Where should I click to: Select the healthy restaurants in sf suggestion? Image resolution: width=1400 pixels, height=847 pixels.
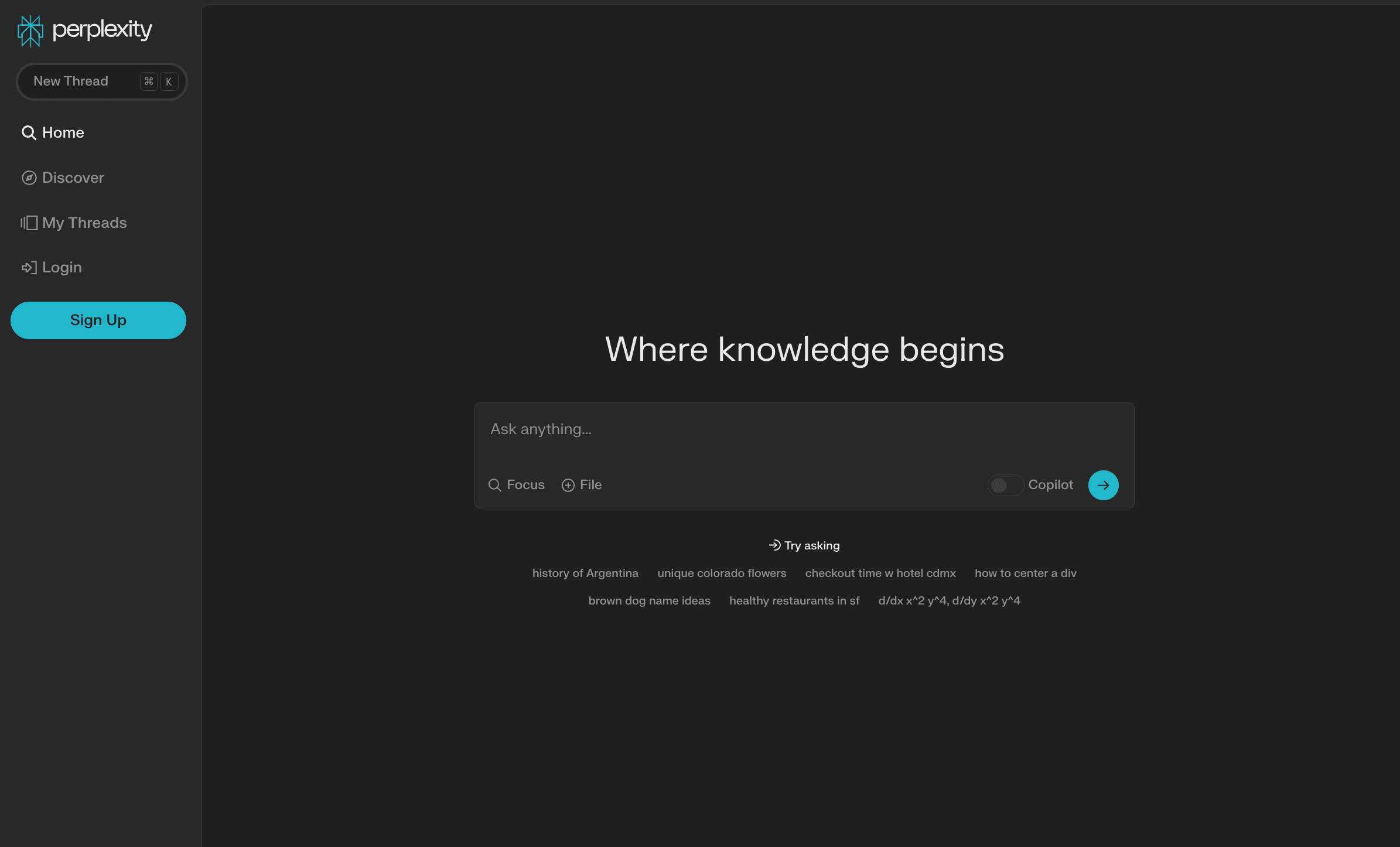(x=794, y=600)
